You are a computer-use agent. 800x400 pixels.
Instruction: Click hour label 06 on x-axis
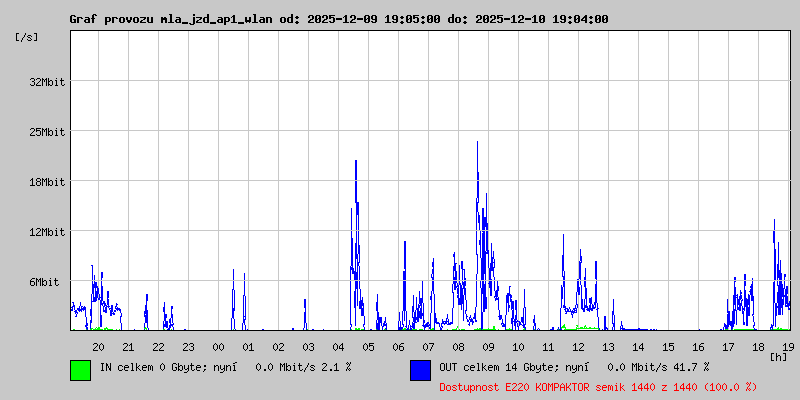[x=398, y=347]
